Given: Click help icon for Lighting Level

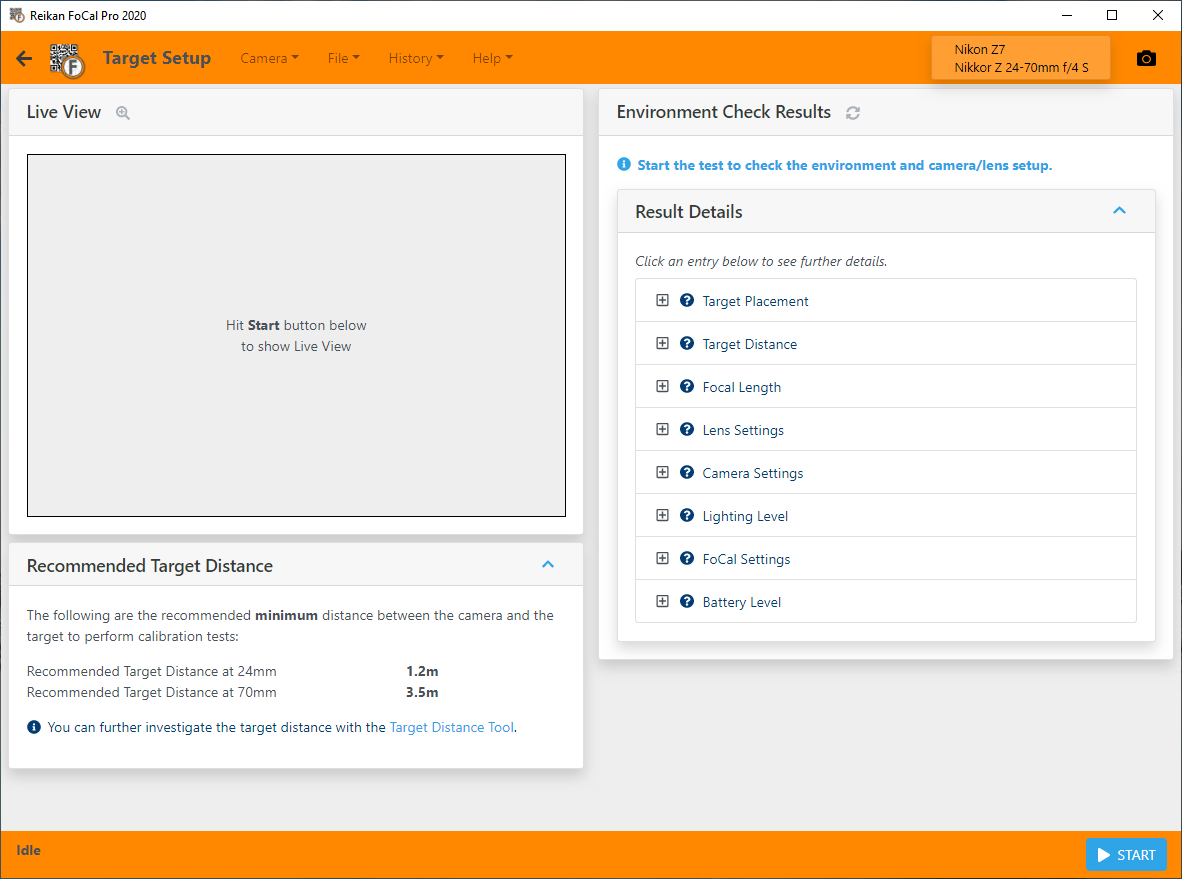Looking at the screenshot, I should click(687, 515).
